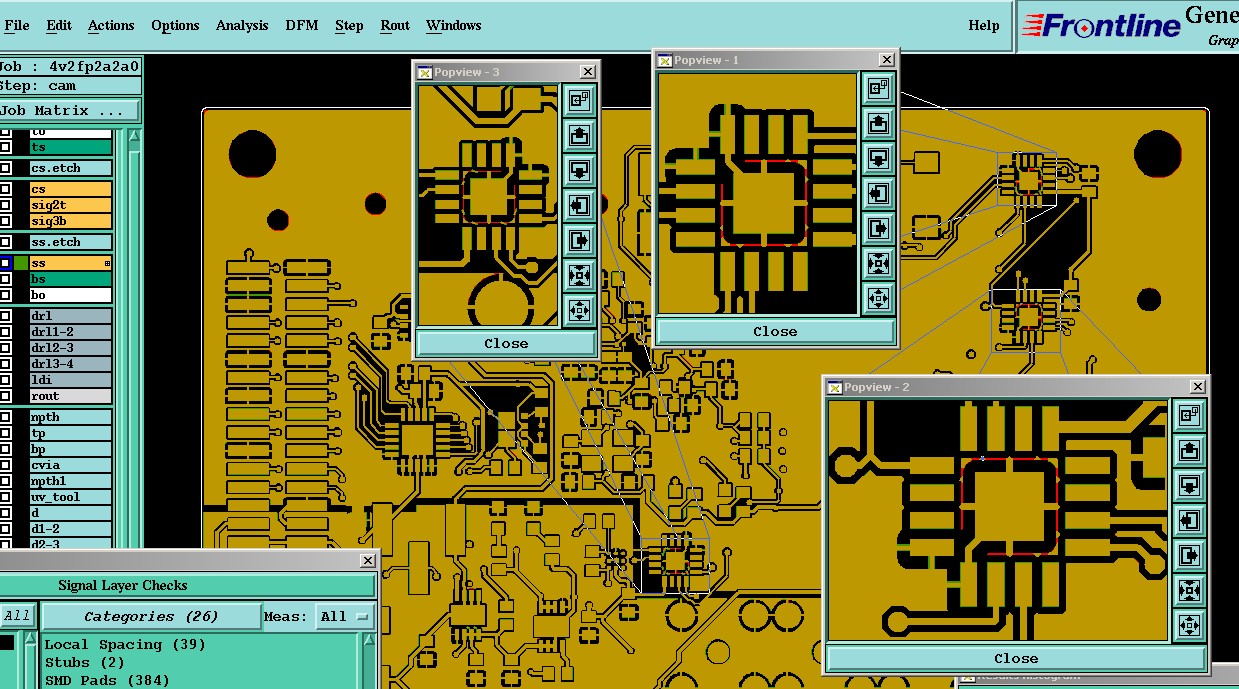Toggle the checkbox for layer cs.etch
The height and width of the screenshot is (689, 1239).
click(6, 168)
